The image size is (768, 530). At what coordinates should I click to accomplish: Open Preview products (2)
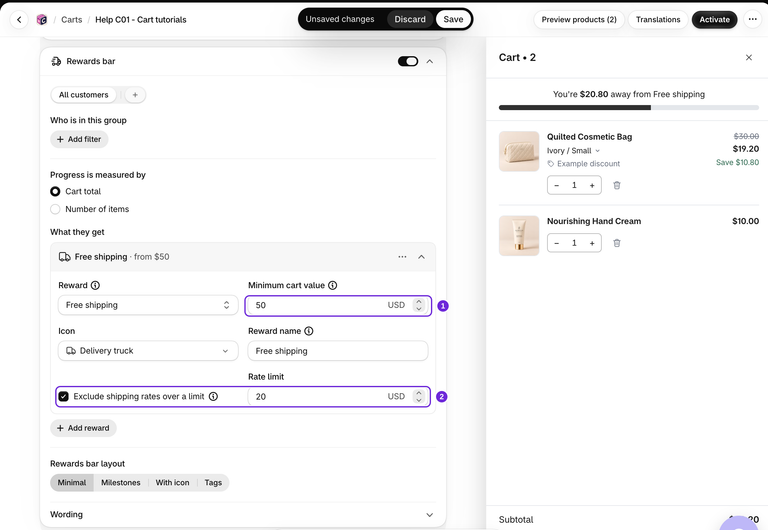(x=579, y=20)
